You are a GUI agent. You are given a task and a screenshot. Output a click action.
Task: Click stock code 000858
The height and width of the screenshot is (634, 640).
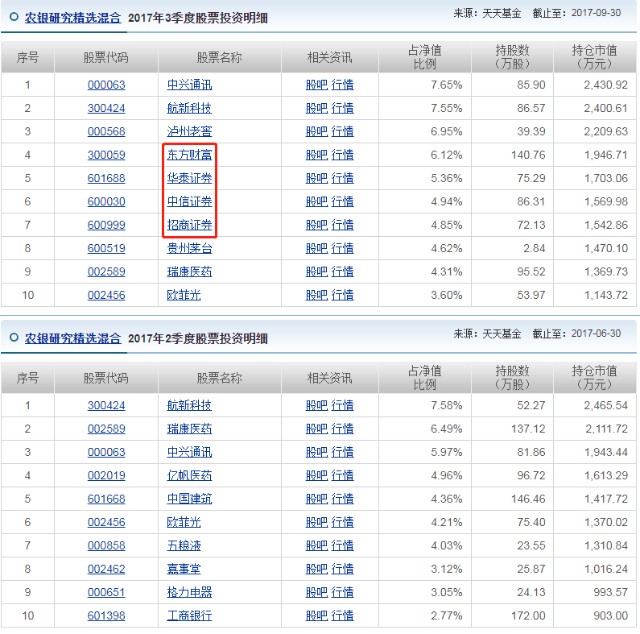click(x=106, y=546)
